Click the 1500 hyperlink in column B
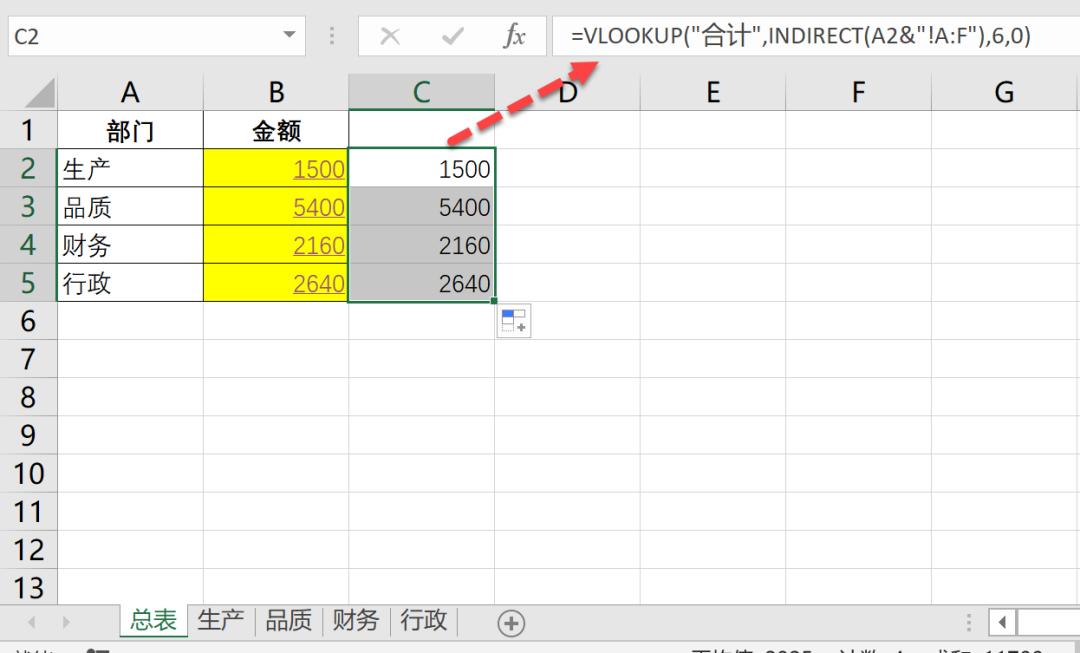 click(x=318, y=169)
